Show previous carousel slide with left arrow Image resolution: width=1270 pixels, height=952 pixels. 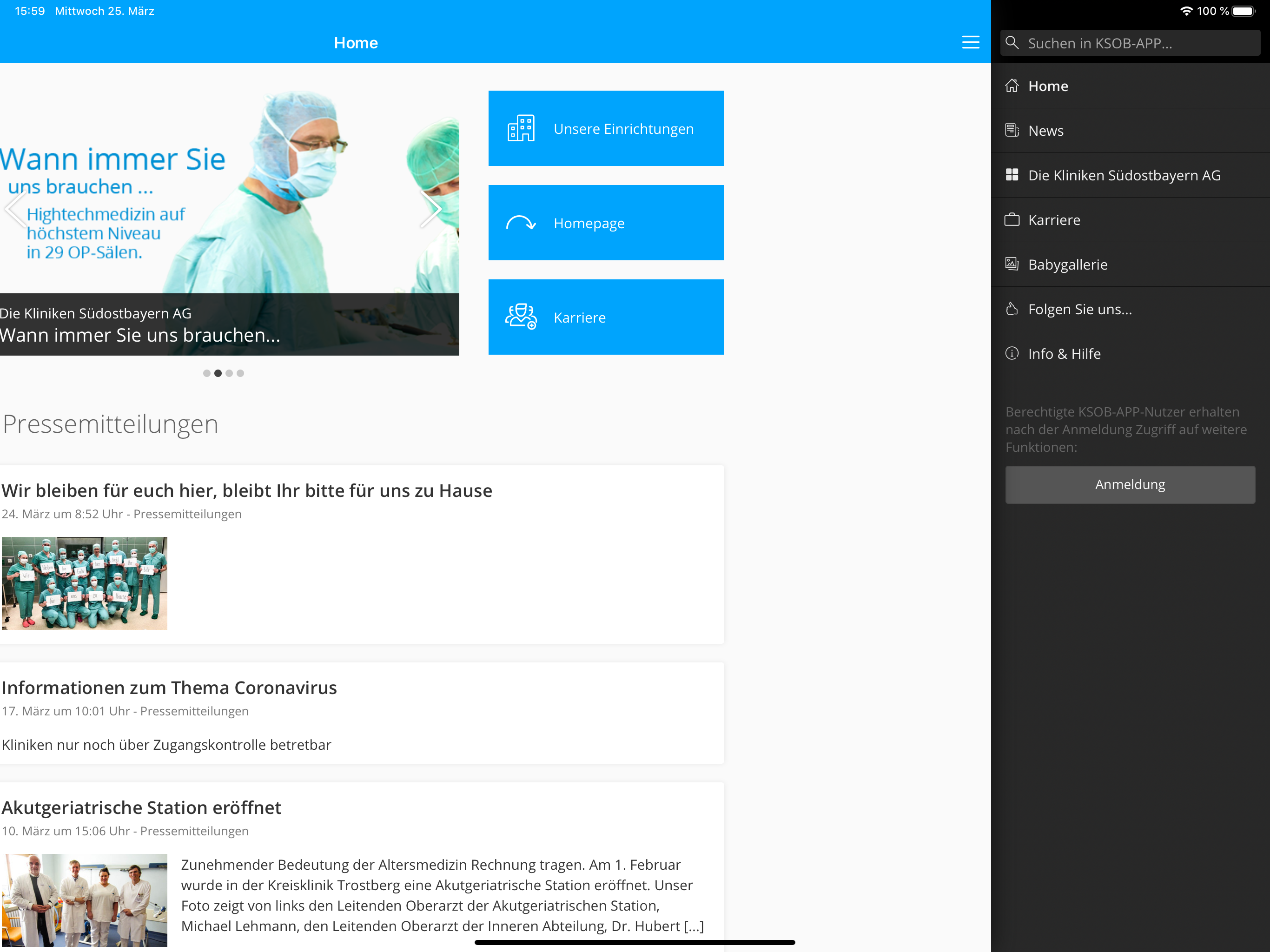(15, 210)
